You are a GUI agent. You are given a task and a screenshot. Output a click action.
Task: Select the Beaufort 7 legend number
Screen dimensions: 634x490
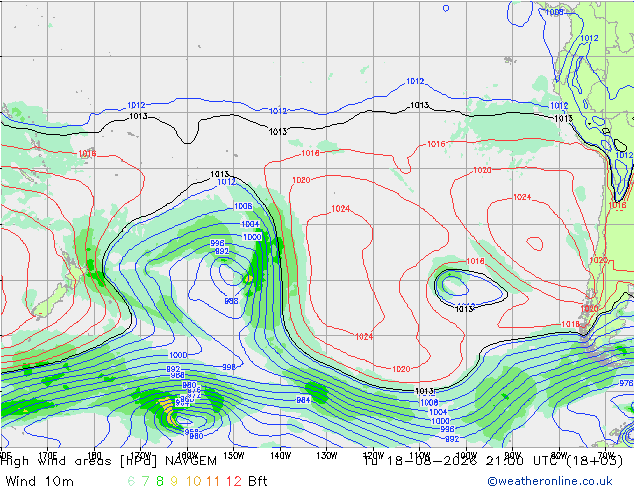(x=145, y=481)
